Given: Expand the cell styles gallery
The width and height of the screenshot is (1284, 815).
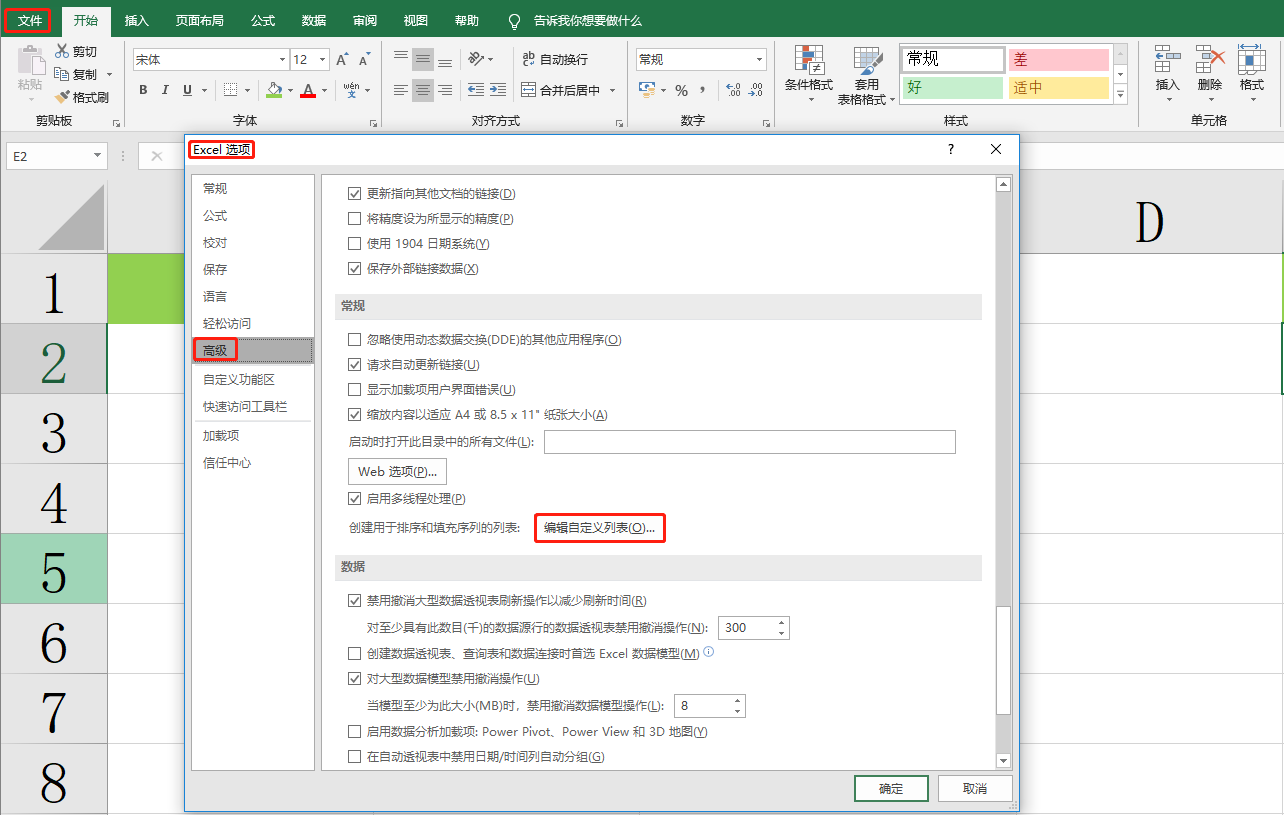Looking at the screenshot, I should (1120, 96).
